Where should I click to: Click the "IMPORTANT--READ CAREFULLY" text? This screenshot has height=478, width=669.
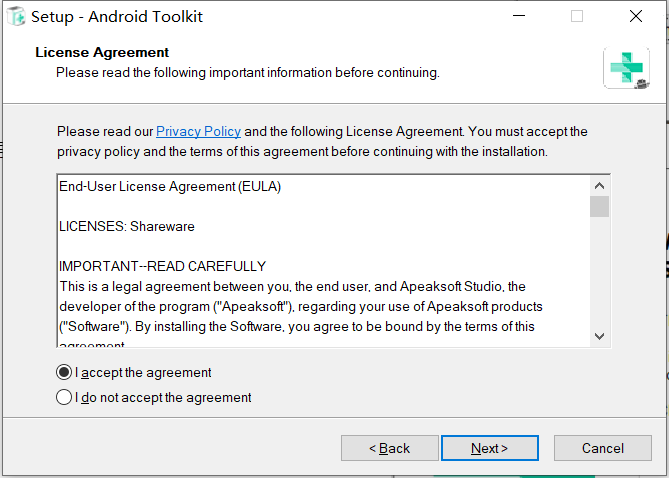point(163,266)
